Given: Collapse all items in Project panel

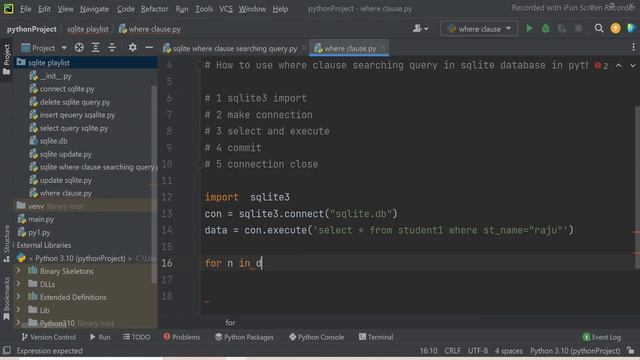Looking at the screenshot, I should tap(112, 48).
